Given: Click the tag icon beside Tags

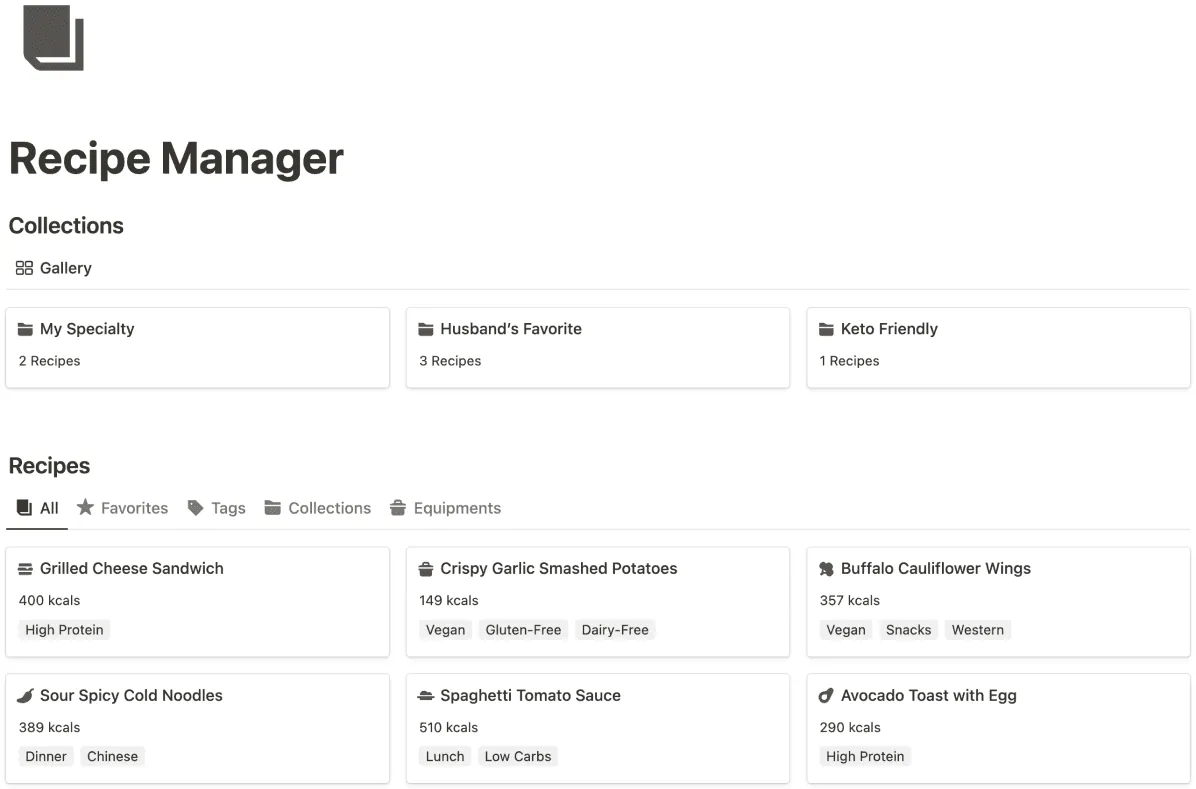Looking at the screenshot, I should pyautogui.click(x=195, y=507).
